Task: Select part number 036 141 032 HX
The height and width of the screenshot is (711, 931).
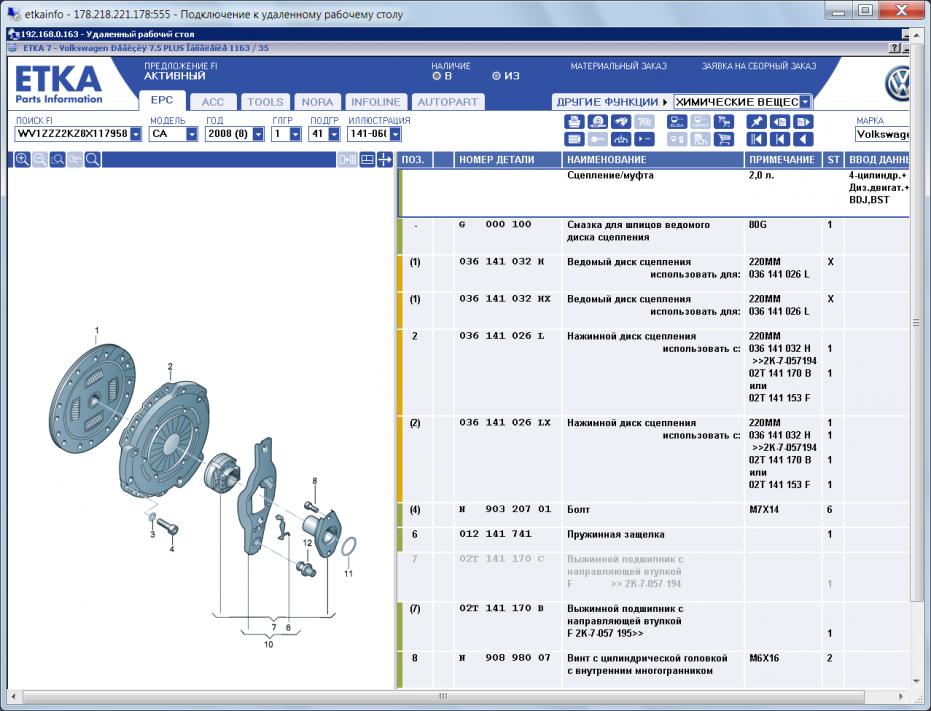Action: [505, 299]
